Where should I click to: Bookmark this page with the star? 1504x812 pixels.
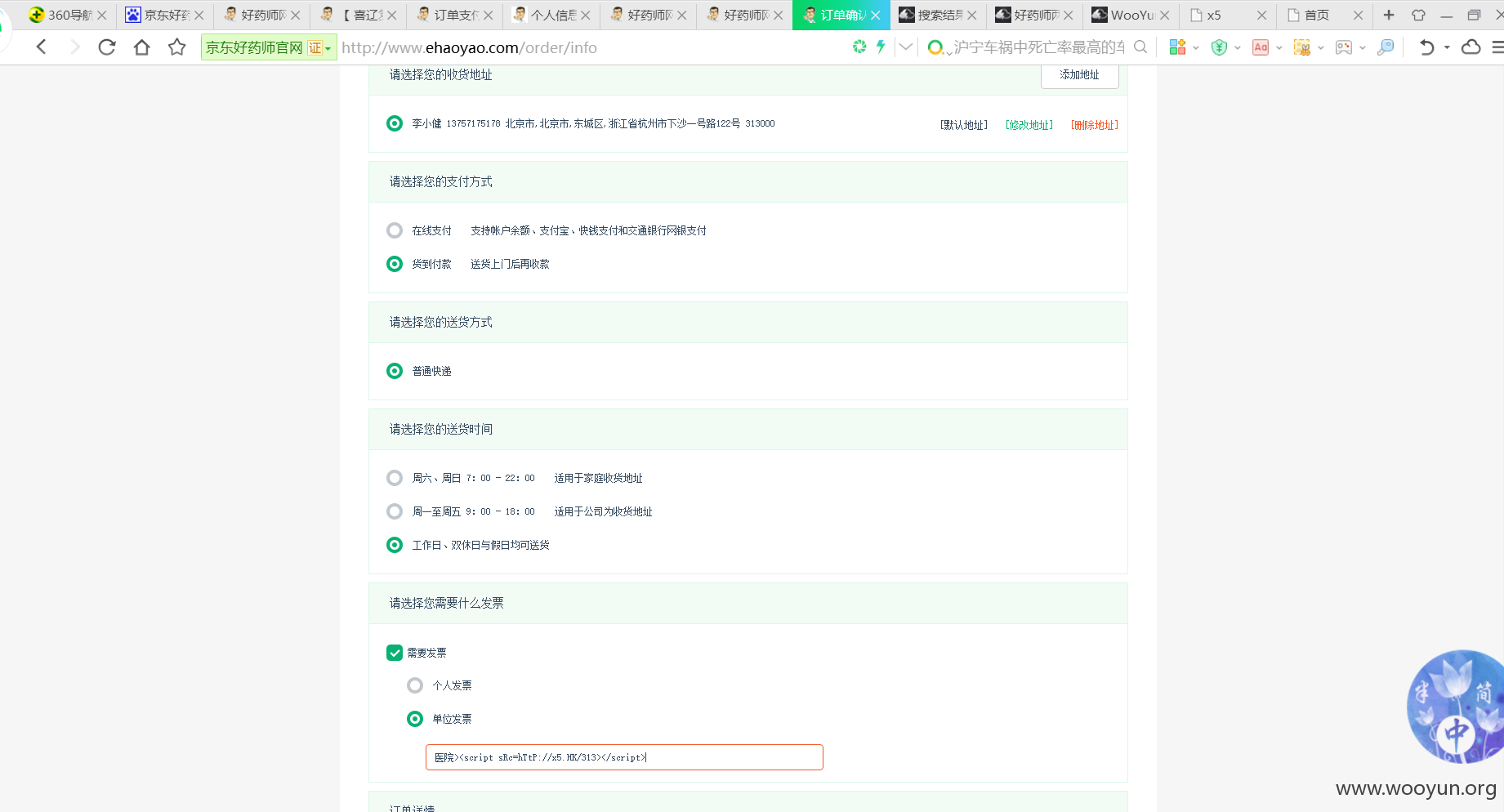point(177,47)
